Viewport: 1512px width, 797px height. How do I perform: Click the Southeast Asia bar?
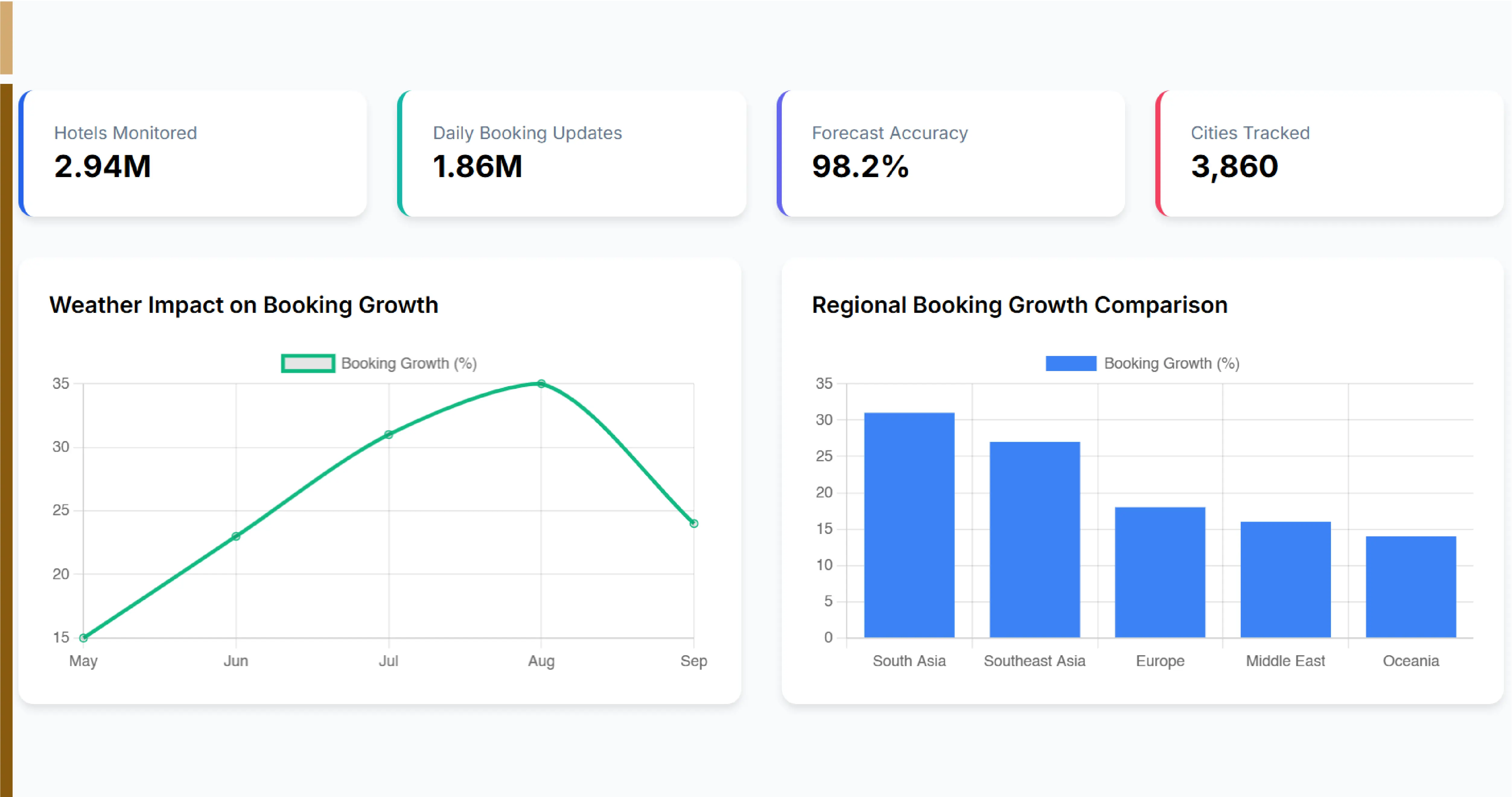pos(1035,539)
